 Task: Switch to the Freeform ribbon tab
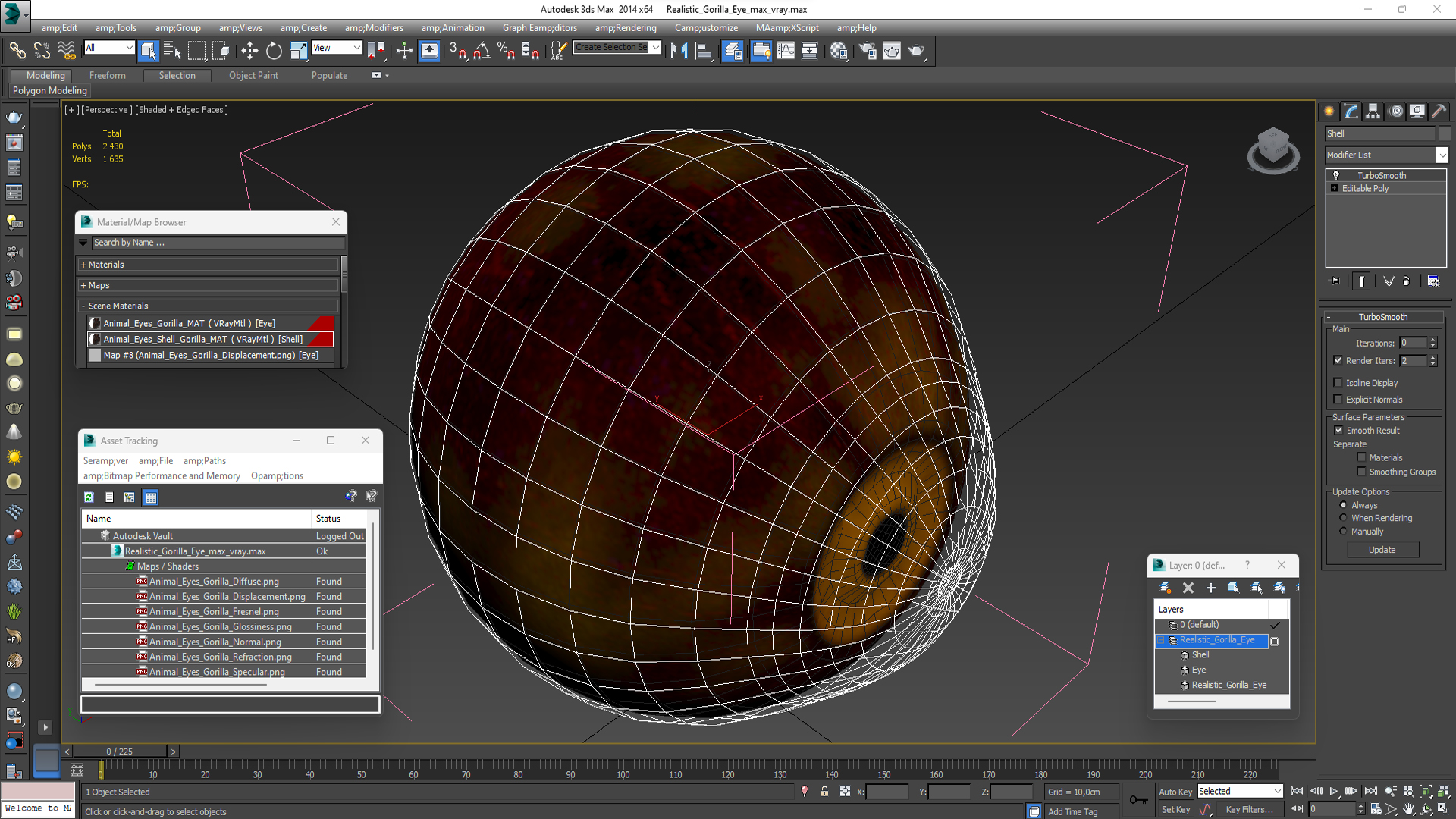click(108, 75)
